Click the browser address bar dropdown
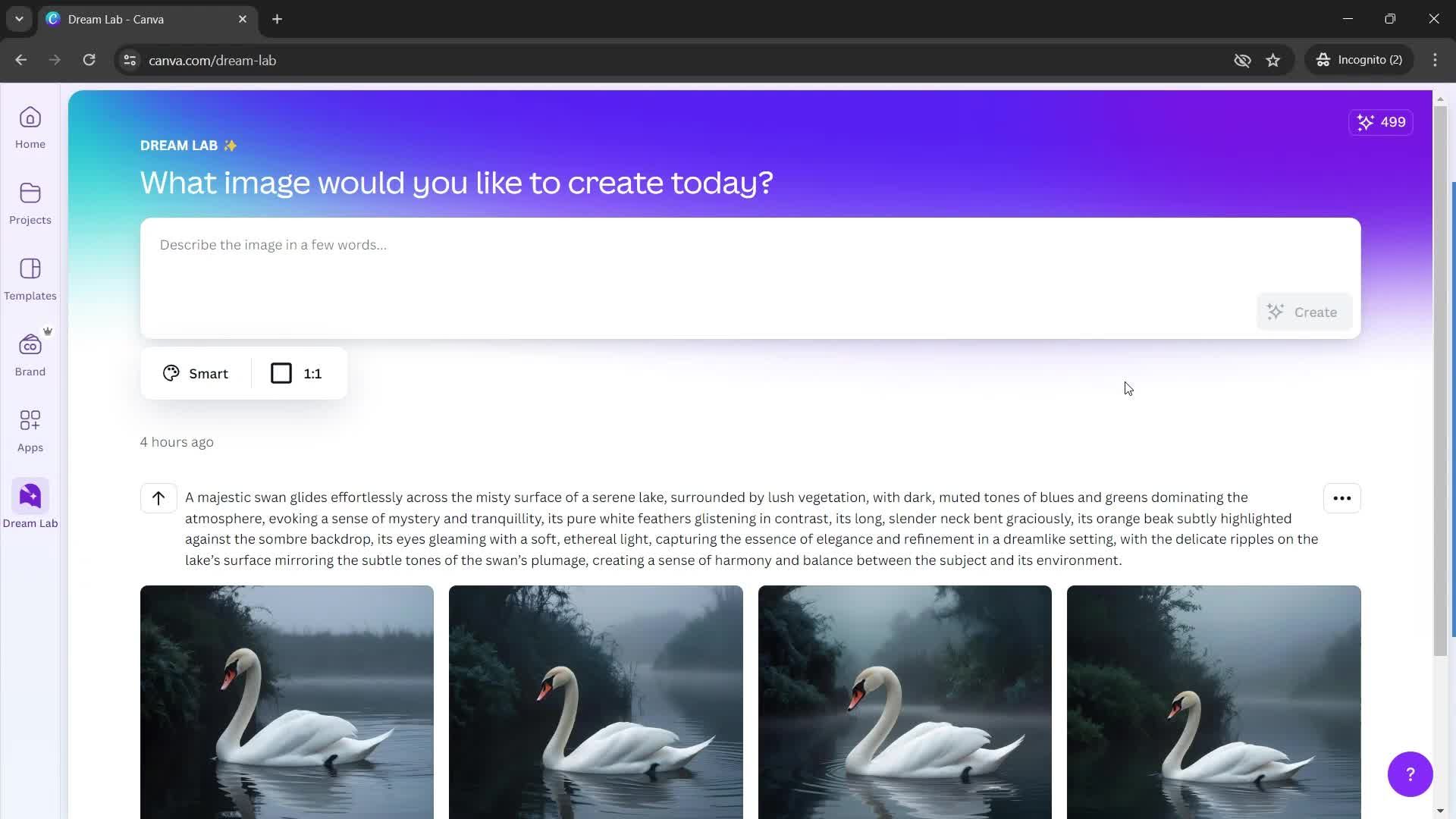The height and width of the screenshot is (819, 1456). [18, 19]
